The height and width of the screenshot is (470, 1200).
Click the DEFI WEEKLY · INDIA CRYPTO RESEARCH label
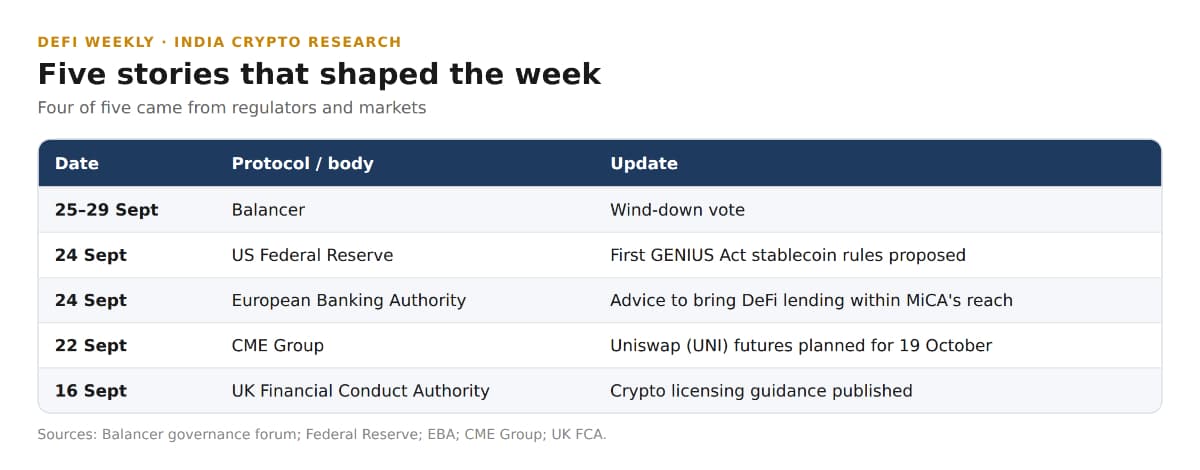(x=219, y=42)
